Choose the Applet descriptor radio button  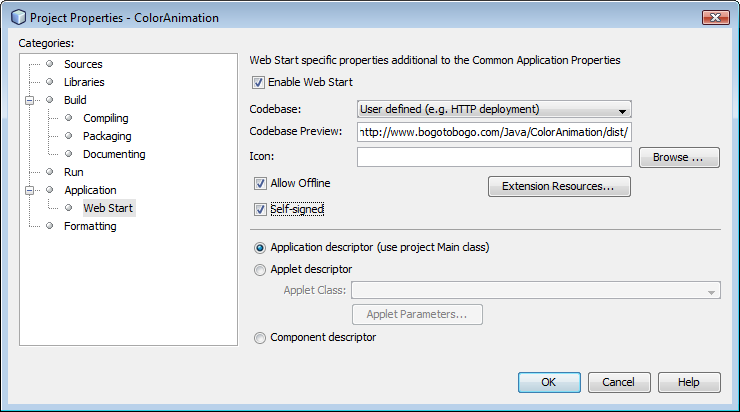click(x=260, y=270)
